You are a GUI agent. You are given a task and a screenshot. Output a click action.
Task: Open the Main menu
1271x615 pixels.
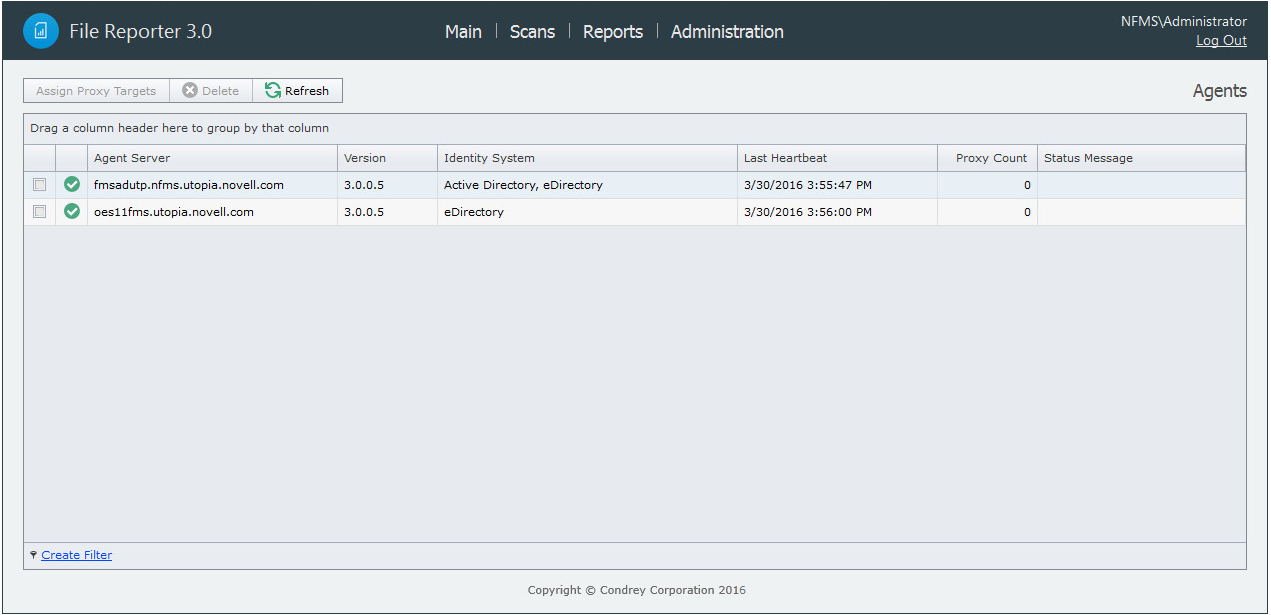pyautogui.click(x=463, y=32)
